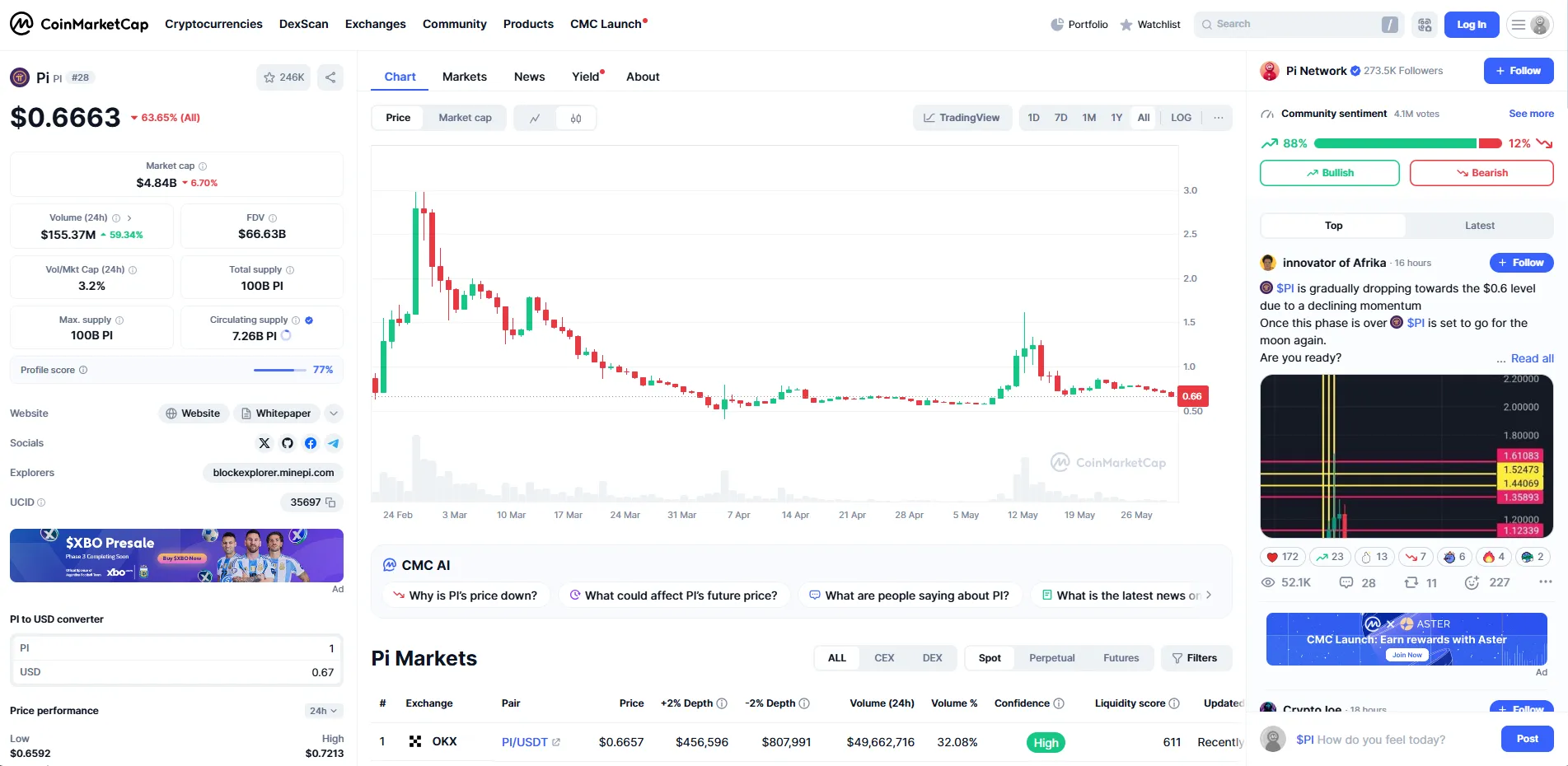React with heart on innovator of Afrika post
This screenshot has width=1568, height=766.
point(1282,557)
